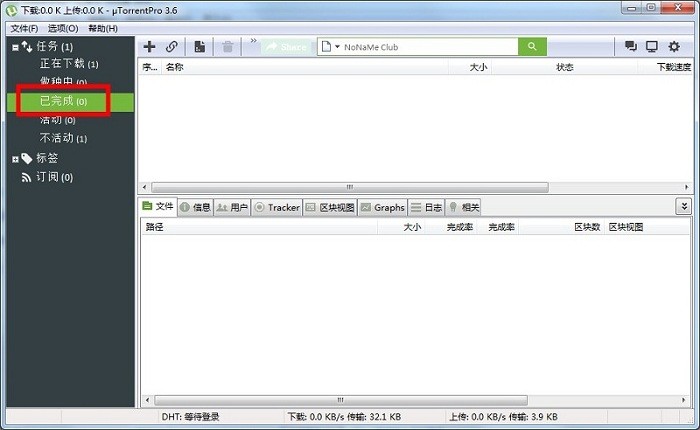Click the files pane scroll left arrow

(x=148, y=400)
